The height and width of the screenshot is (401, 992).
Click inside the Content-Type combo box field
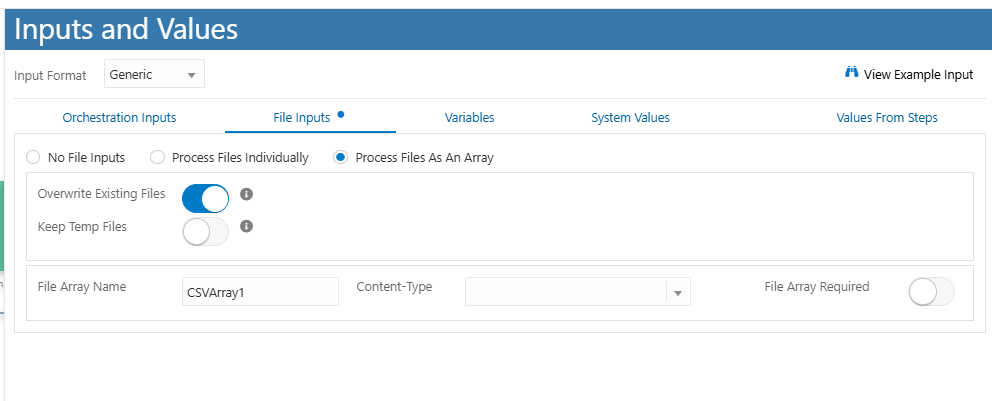point(566,292)
